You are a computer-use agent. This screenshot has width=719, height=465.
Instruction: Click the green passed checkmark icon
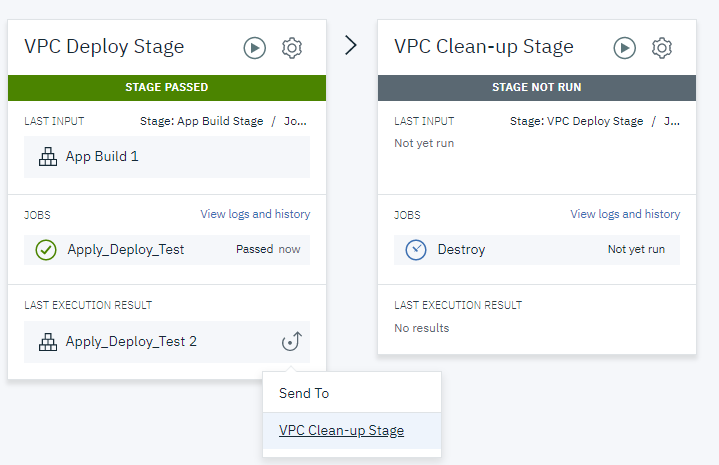[x=45, y=250]
